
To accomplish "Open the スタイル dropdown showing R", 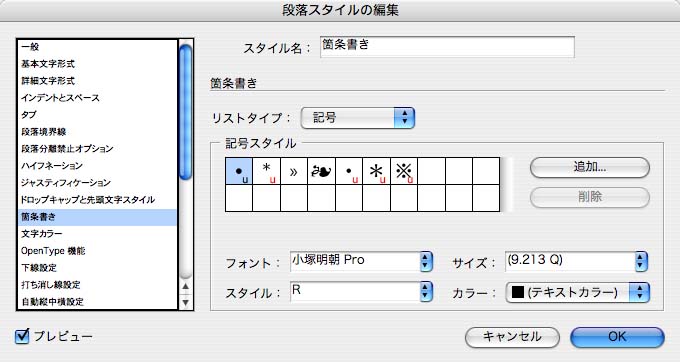I will 362,291.
